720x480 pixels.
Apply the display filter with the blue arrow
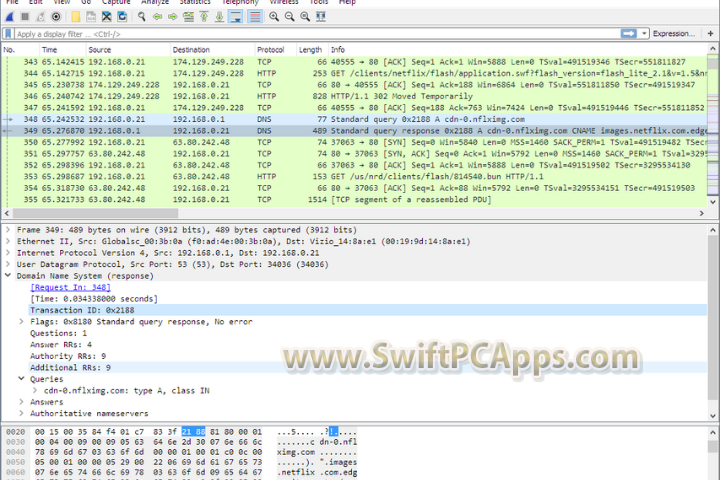pos(629,34)
